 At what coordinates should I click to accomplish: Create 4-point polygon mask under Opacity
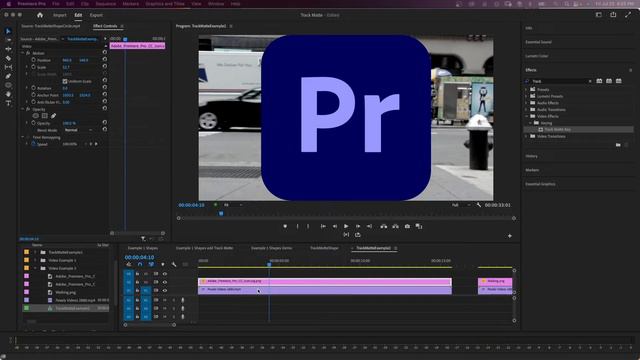coord(44,116)
